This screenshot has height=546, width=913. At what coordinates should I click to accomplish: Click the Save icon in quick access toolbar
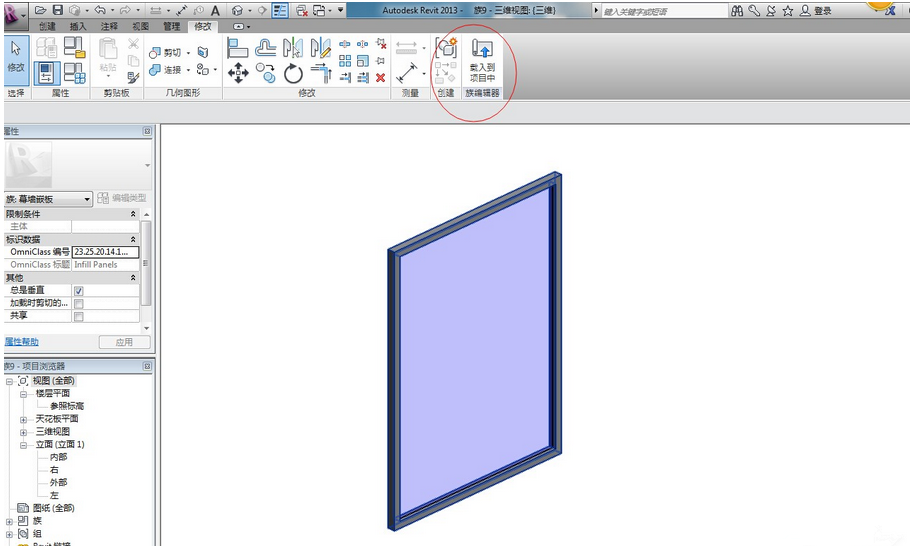[x=57, y=10]
